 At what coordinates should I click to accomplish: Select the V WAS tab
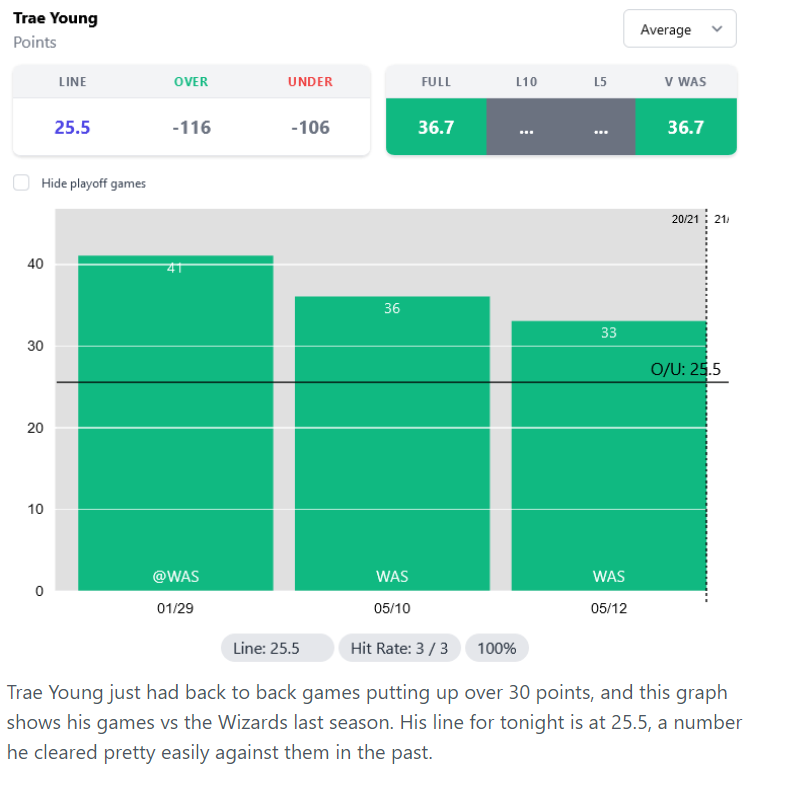[685, 82]
